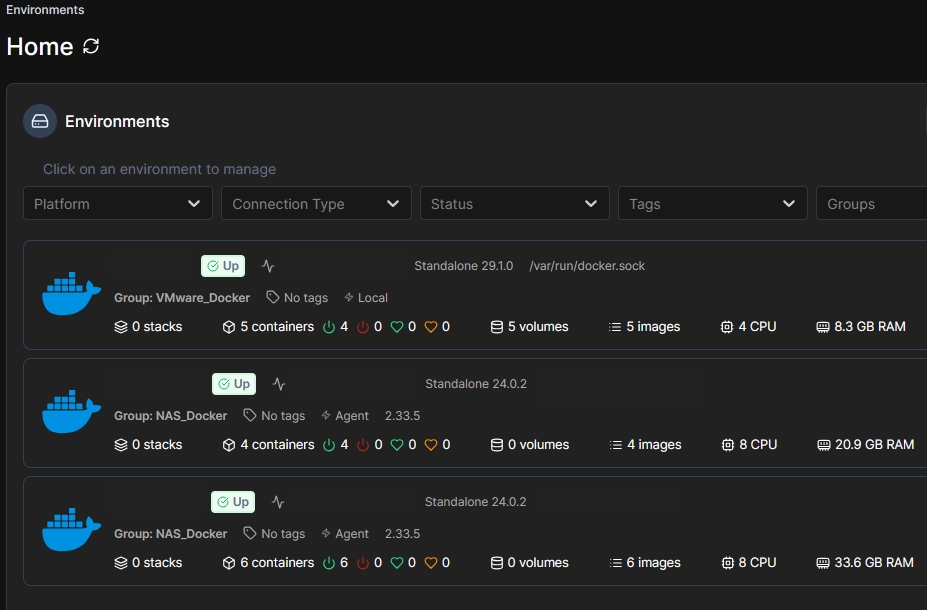The height and width of the screenshot is (610, 927).
Task: Open the Connection Type filter dropdown
Action: 316,204
